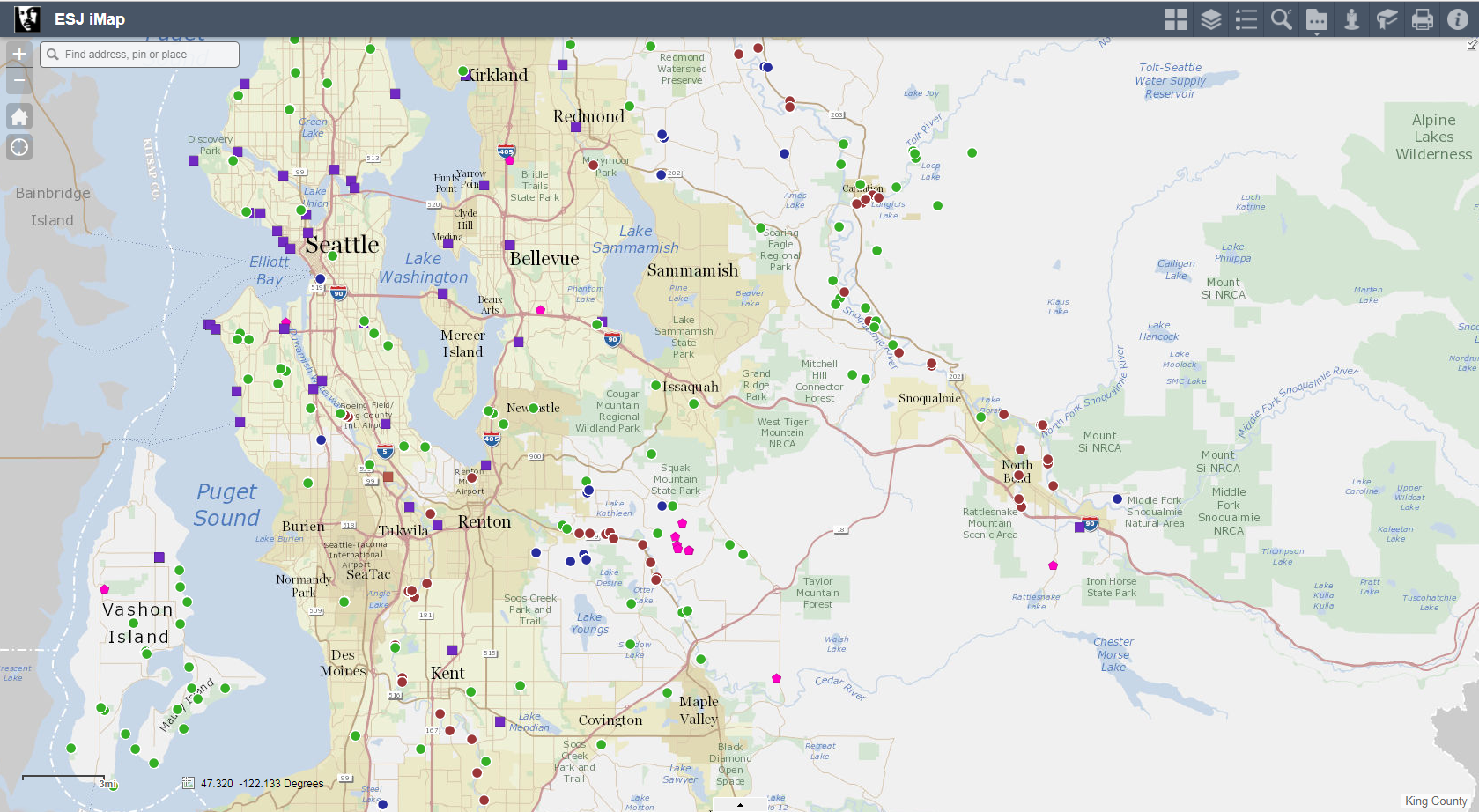
Task: Click the Seattle city label on map
Action: (x=342, y=245)
